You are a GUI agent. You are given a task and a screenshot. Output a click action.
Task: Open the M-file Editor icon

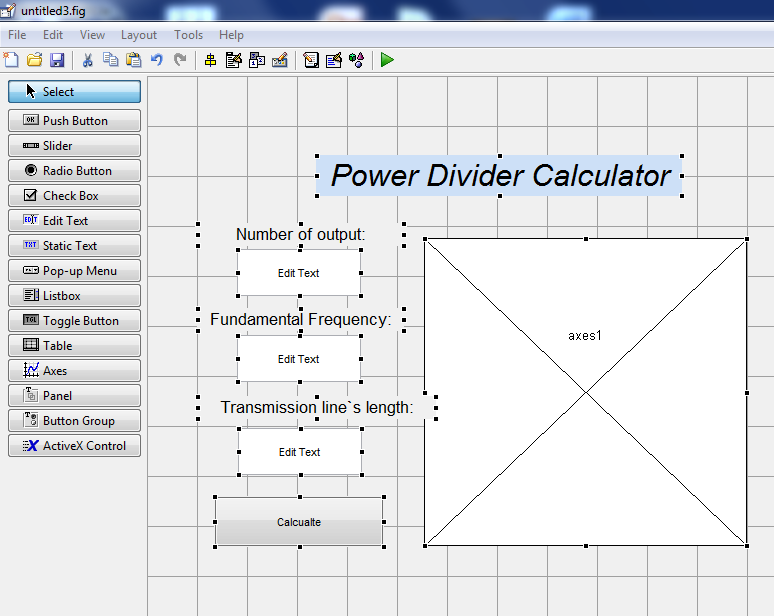coord(310,60)
